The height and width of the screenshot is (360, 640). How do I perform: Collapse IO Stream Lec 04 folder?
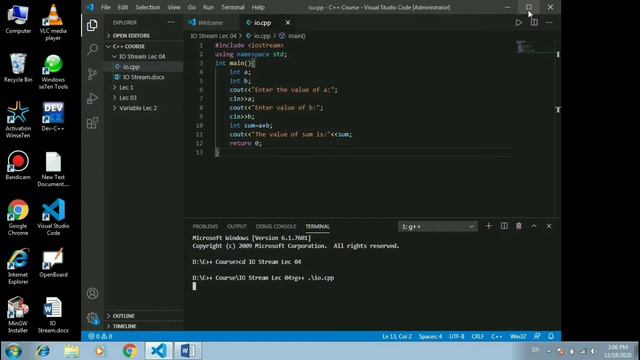[x=144, y=56]
